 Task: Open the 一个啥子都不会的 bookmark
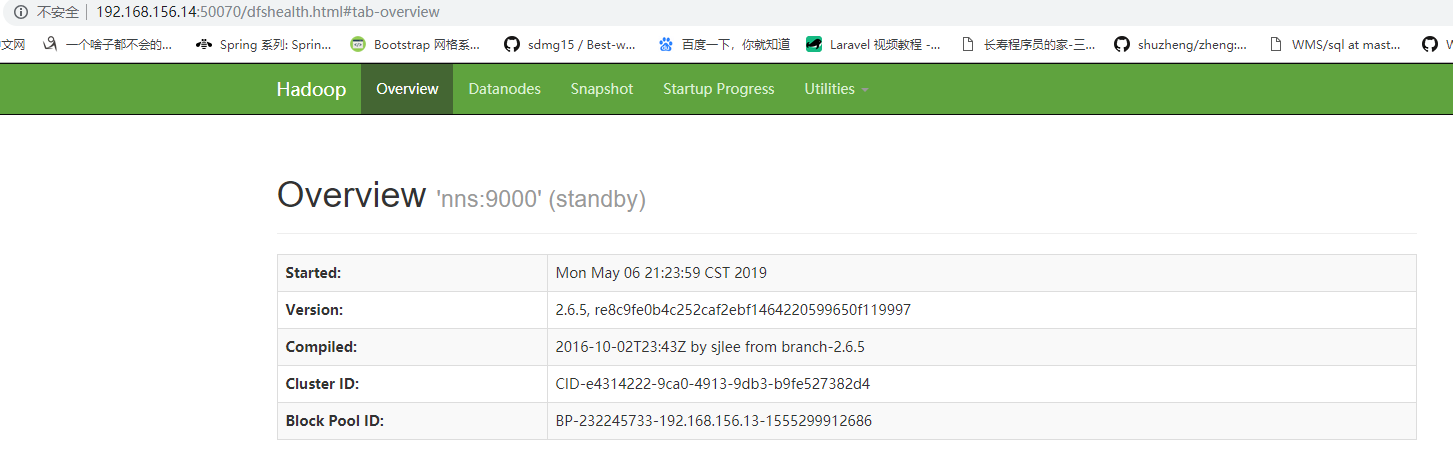pyautogui.click(x=107, y=44)
